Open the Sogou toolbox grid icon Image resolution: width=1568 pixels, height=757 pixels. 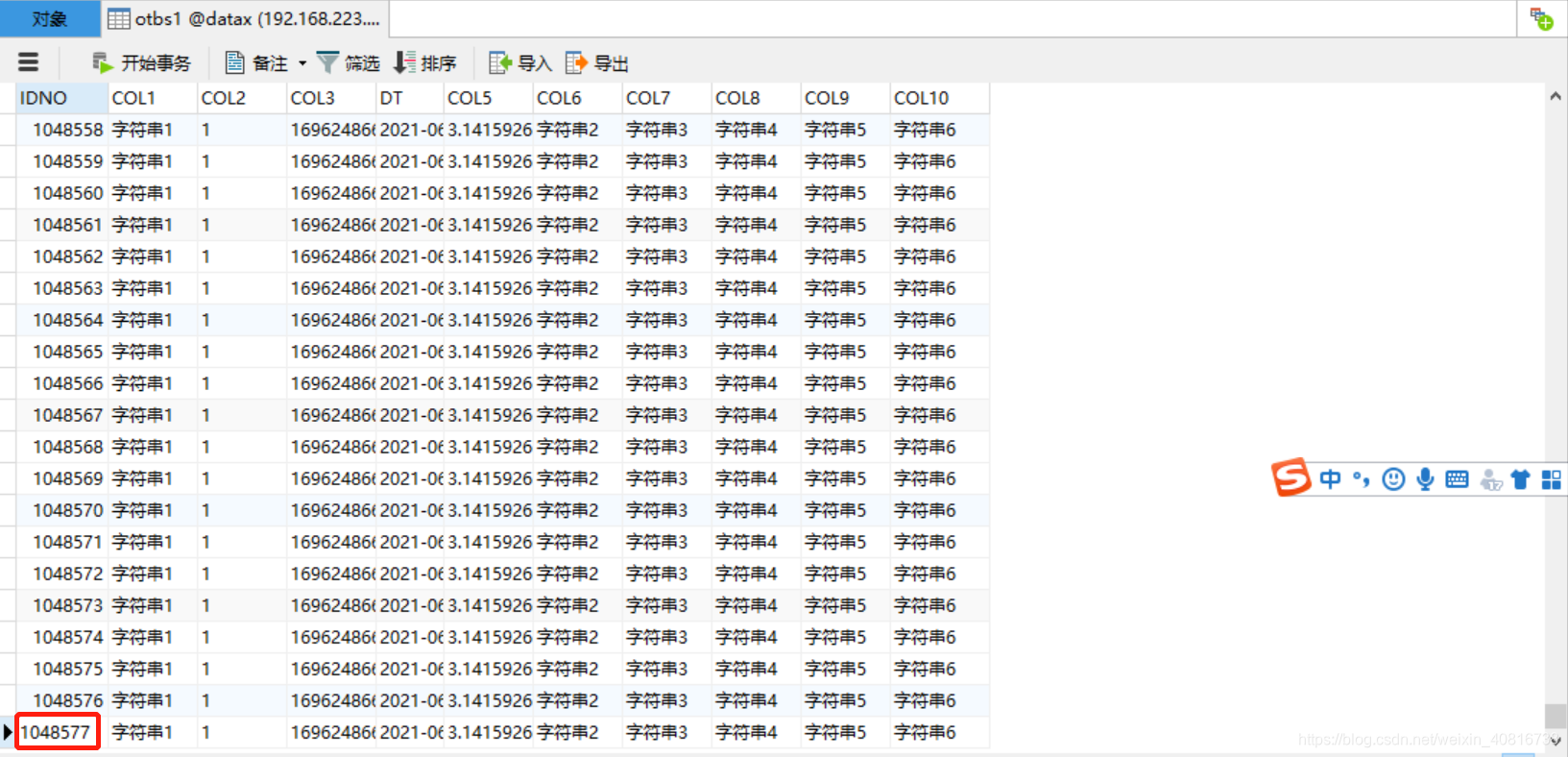pyautogui.click(x=1552, y=479)
